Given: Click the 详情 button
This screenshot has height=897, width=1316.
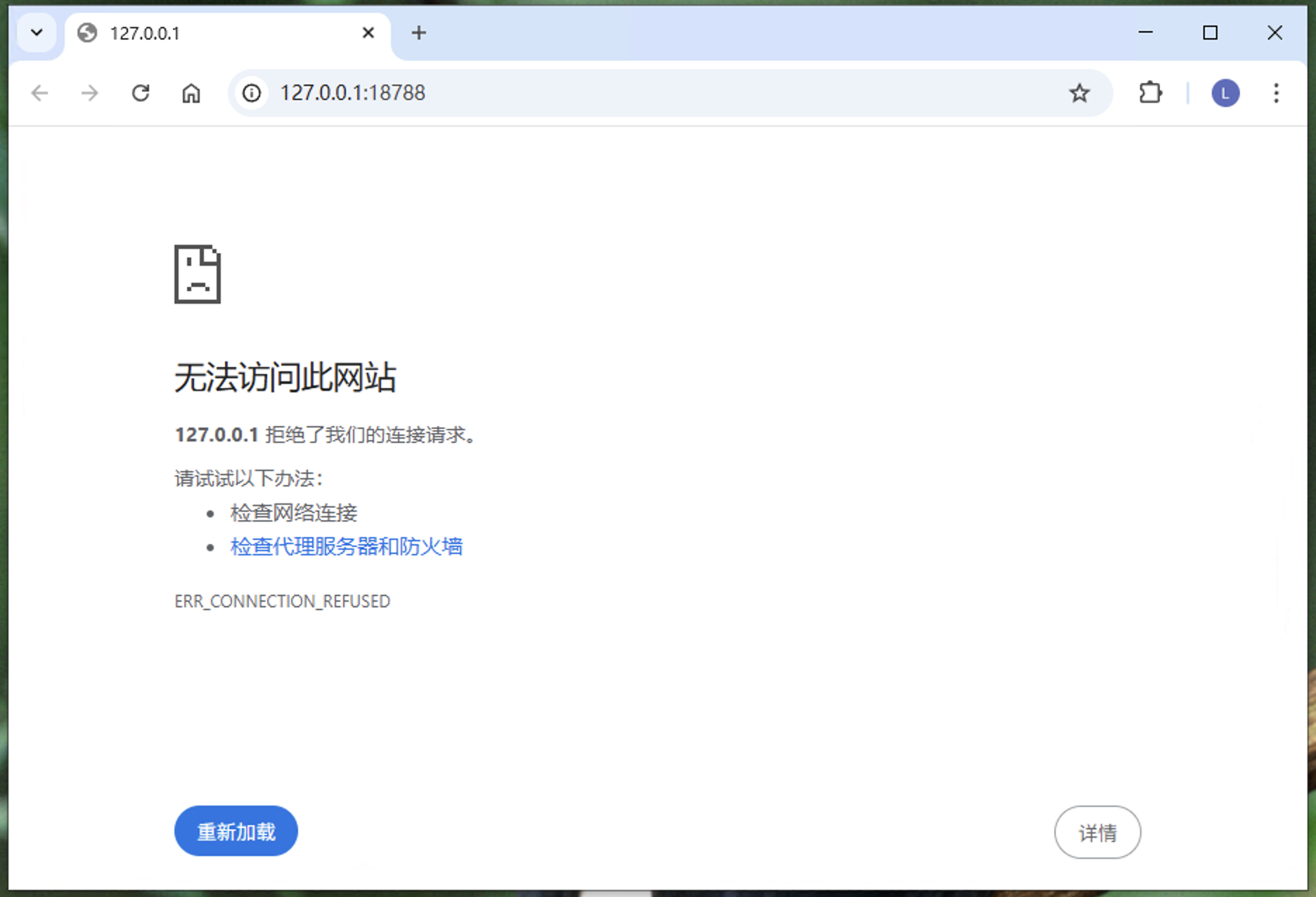Looking at the screenshot, I should [x=1097, y=832].
